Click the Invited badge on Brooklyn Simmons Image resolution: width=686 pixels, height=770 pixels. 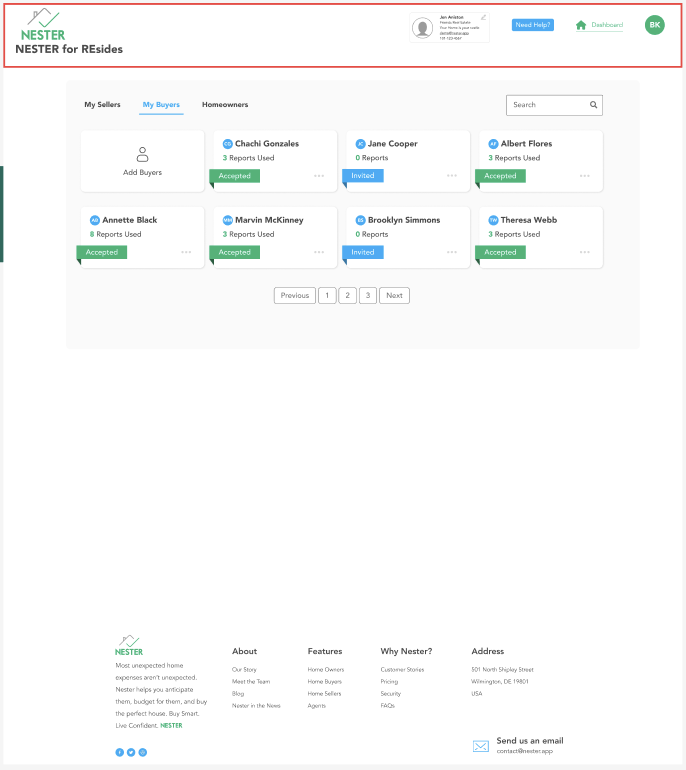[x=363, y=252]
